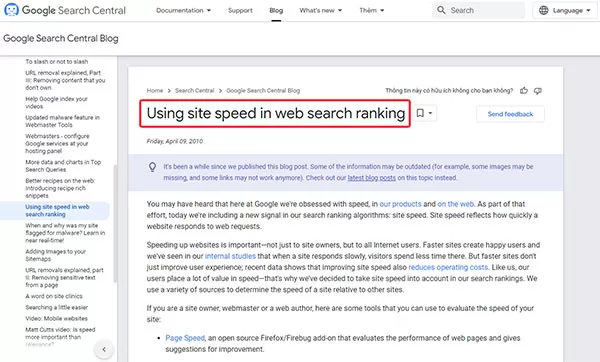Open the Language selector dropdown
This screenshot has height=362, width=600.
pyautogui.click(x=565, y=10)
